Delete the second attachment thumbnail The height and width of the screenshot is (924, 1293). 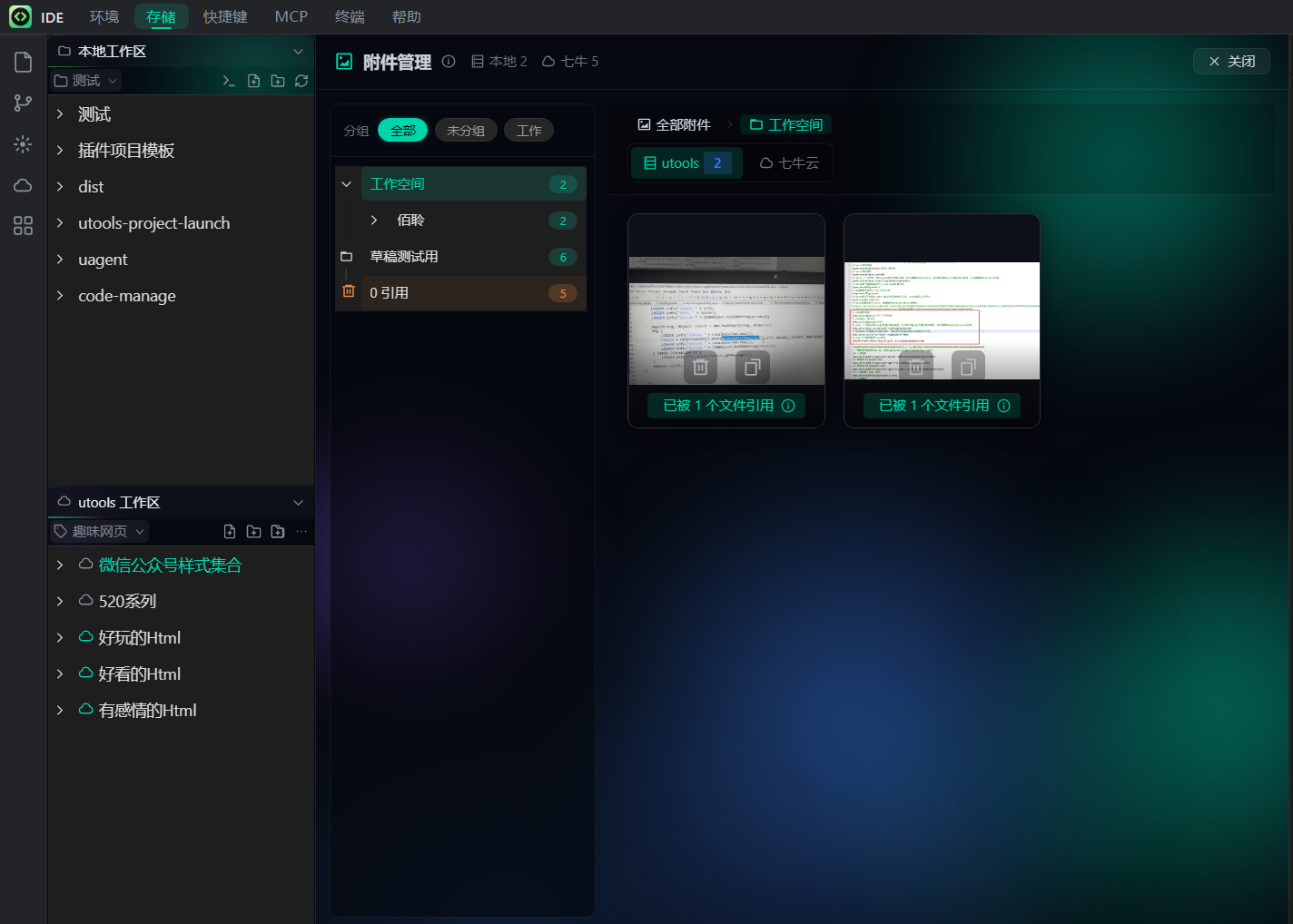point(916,368)
